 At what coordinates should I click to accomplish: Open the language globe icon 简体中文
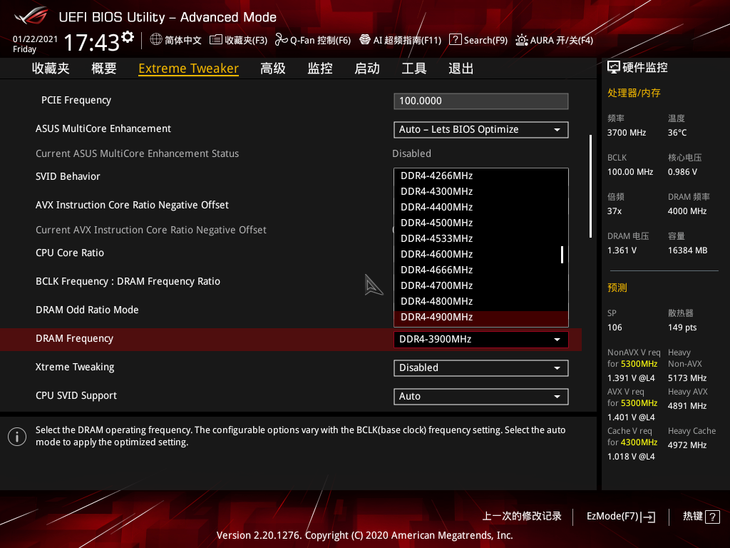pyautogui.click(x=157, y=40)
